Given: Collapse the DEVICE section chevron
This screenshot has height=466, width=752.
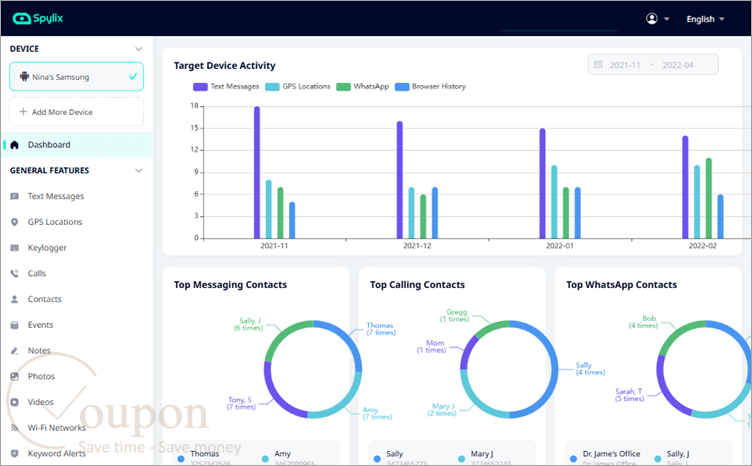Looking at the screenshot, I should [139, 49].
